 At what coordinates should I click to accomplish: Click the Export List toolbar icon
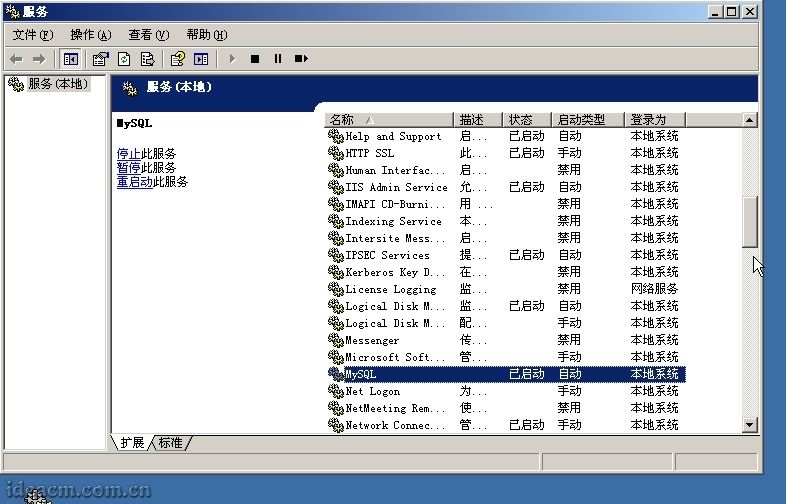point(148,59)
